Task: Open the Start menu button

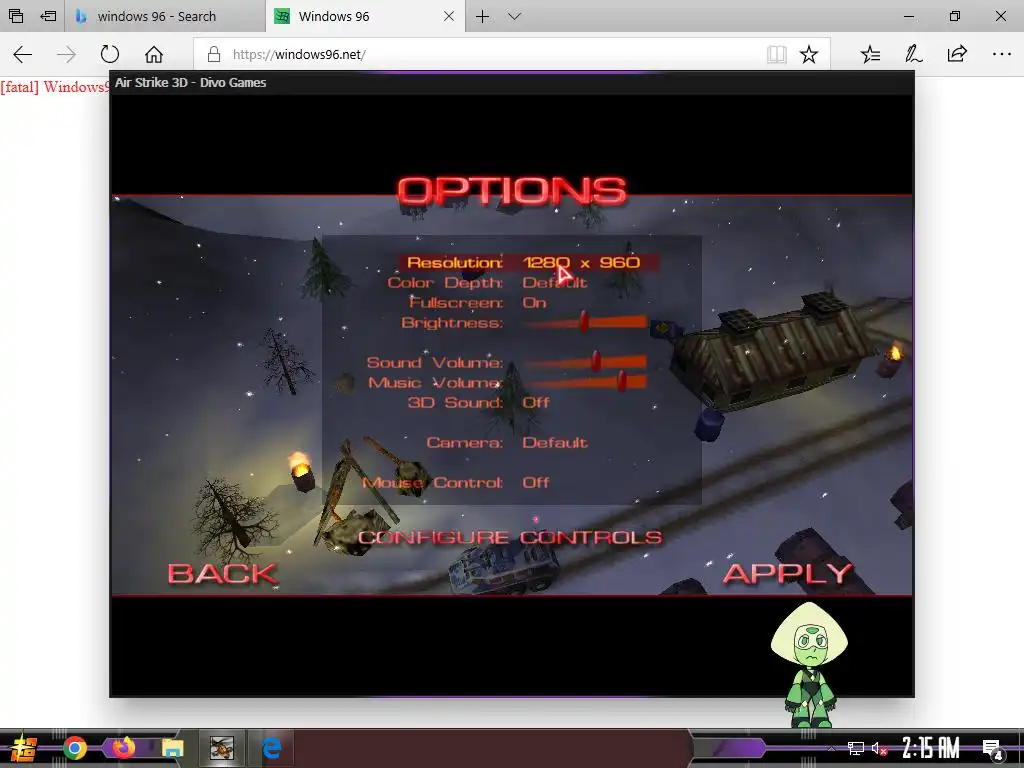Action: [x=23, y=748]
